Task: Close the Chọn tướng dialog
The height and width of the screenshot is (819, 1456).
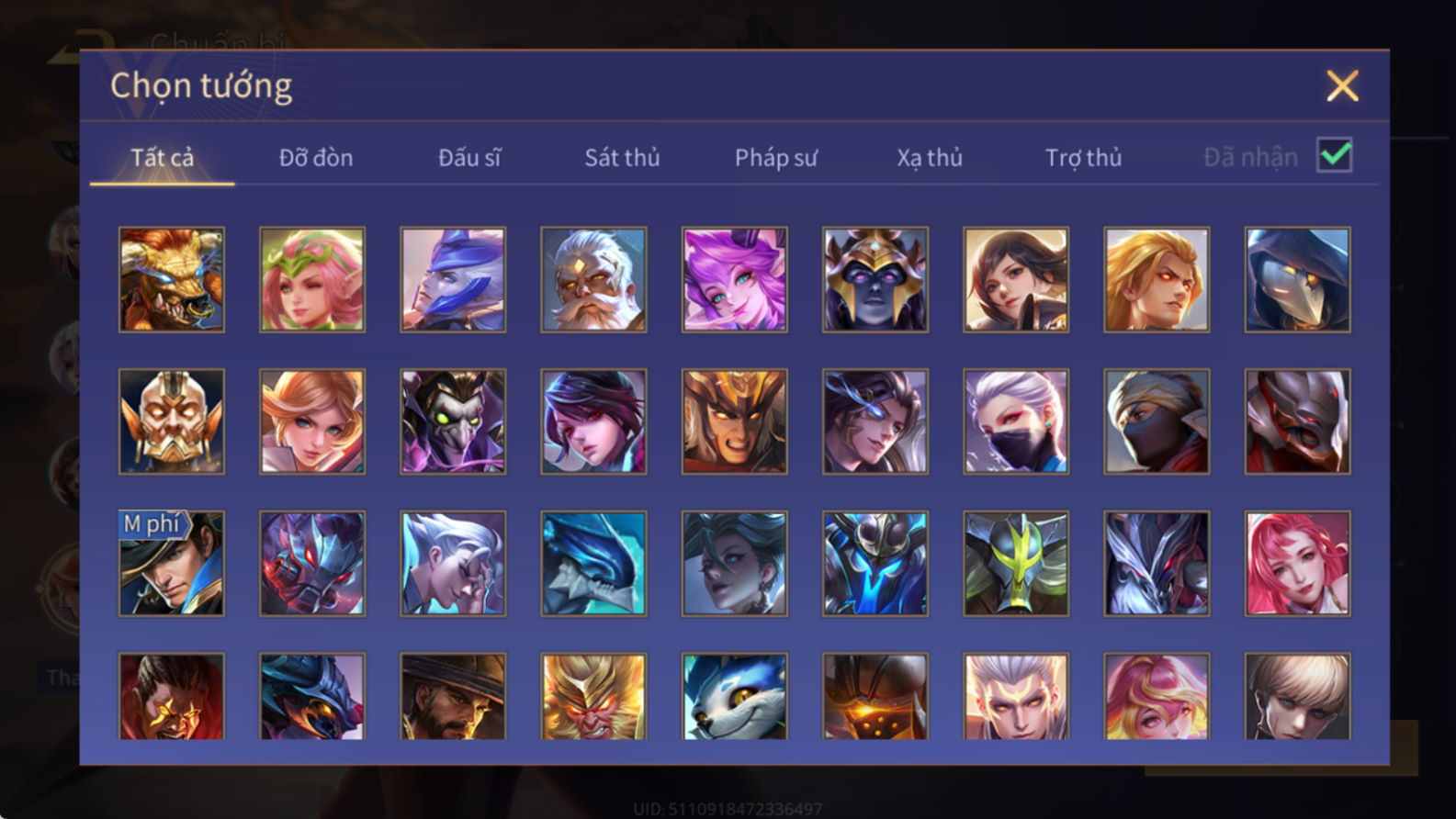Action: (x=1342, y=86)
